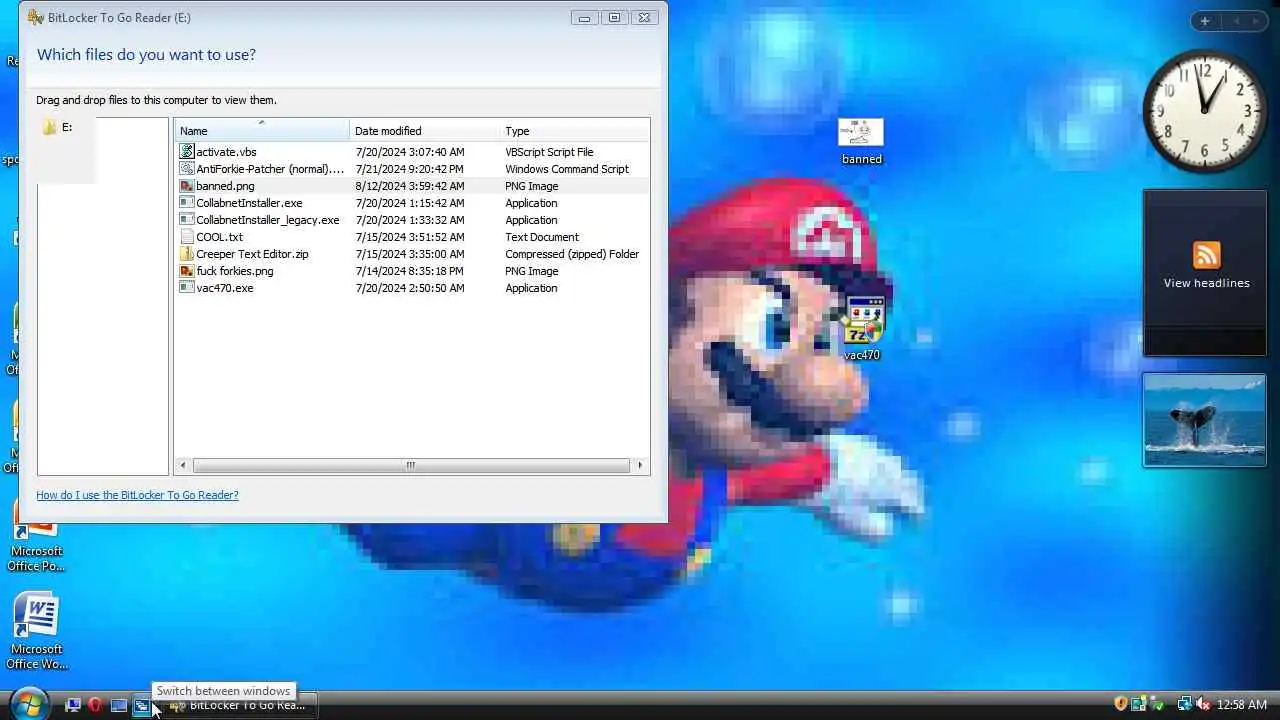Go to previous sidebar gadget page
This screenshot has height=720, width=1280.
(1236, 21)
